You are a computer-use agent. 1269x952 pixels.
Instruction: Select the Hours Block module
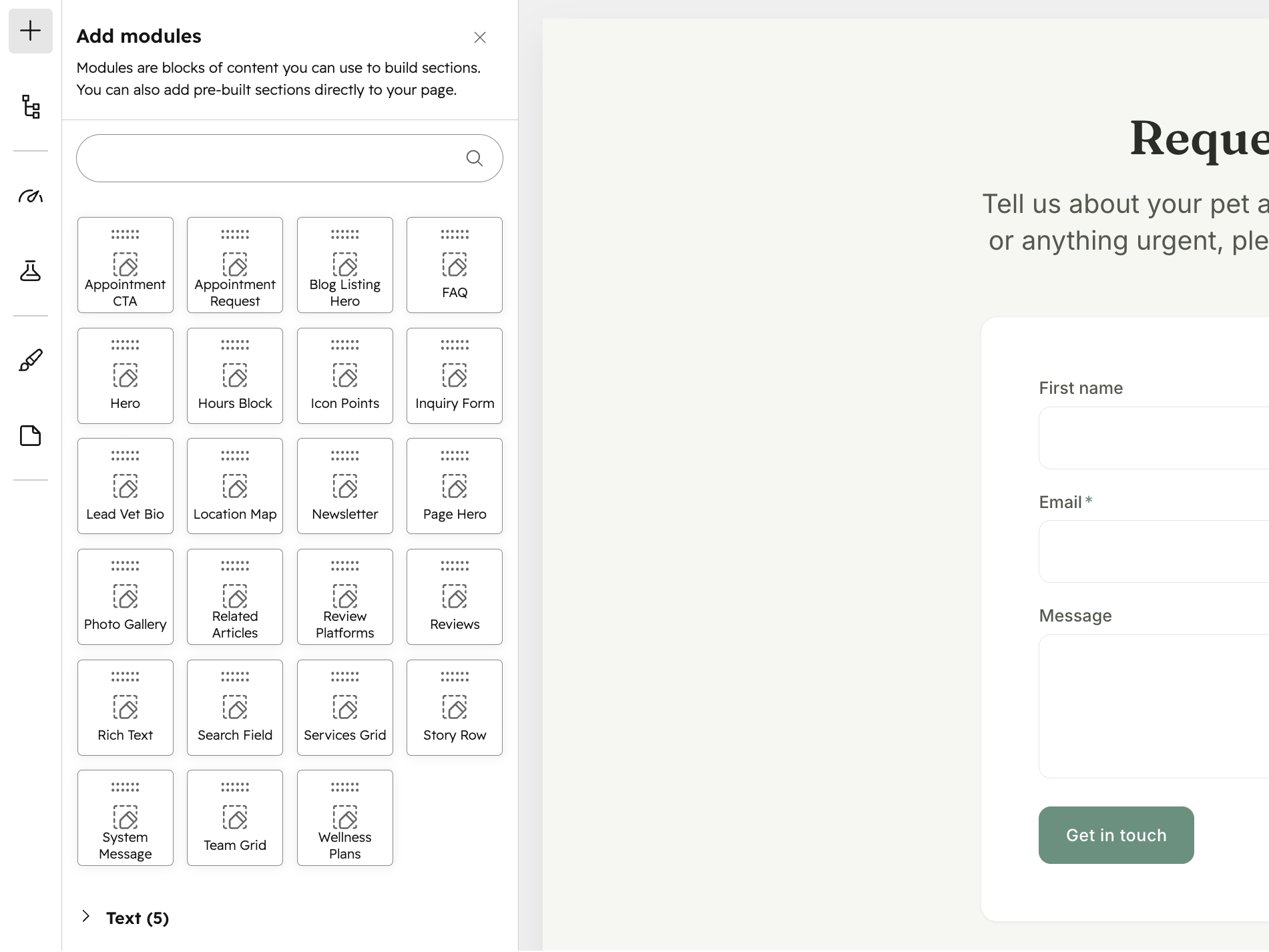[235, 376]
